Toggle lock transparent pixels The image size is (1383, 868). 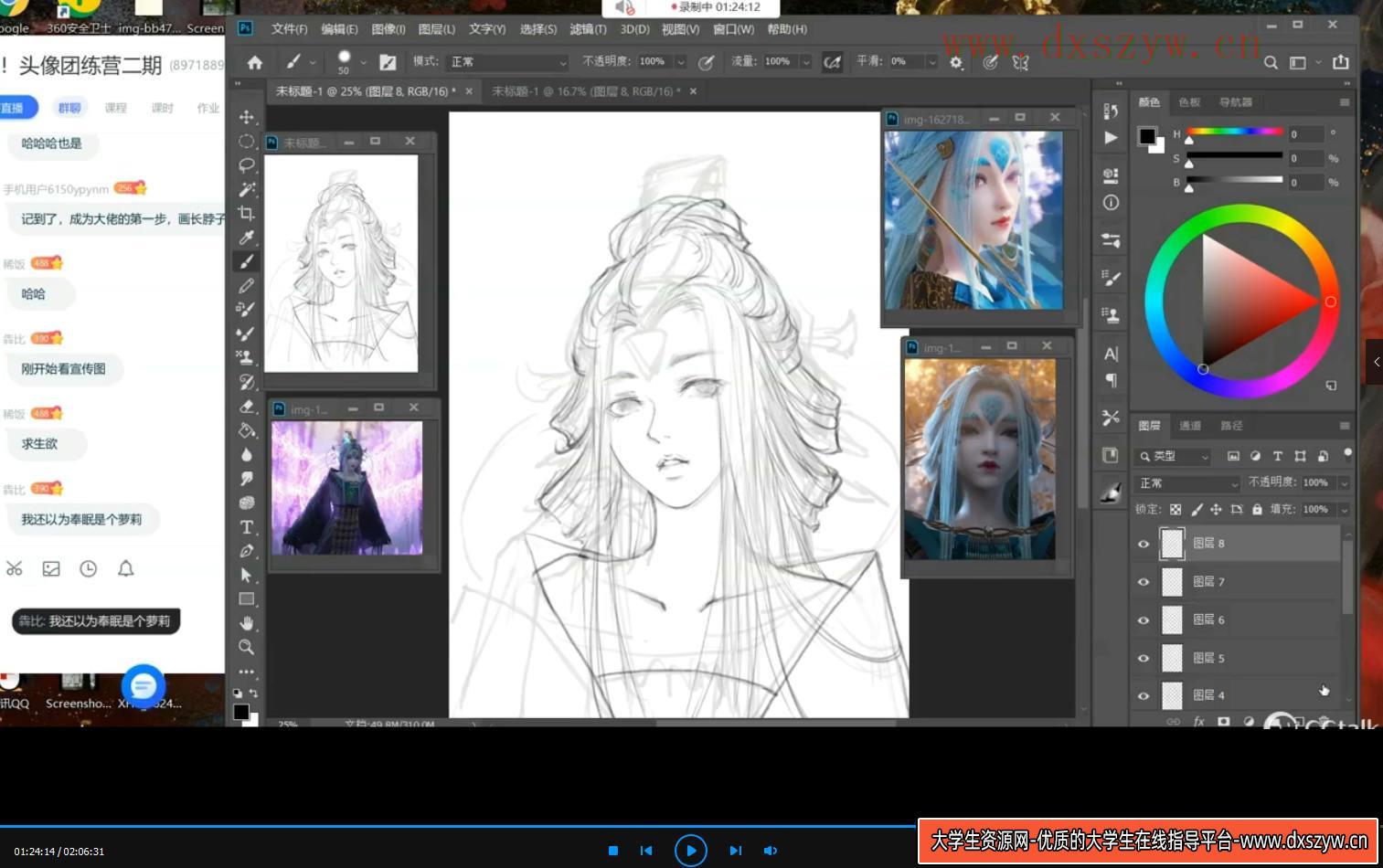[1176, 509]
